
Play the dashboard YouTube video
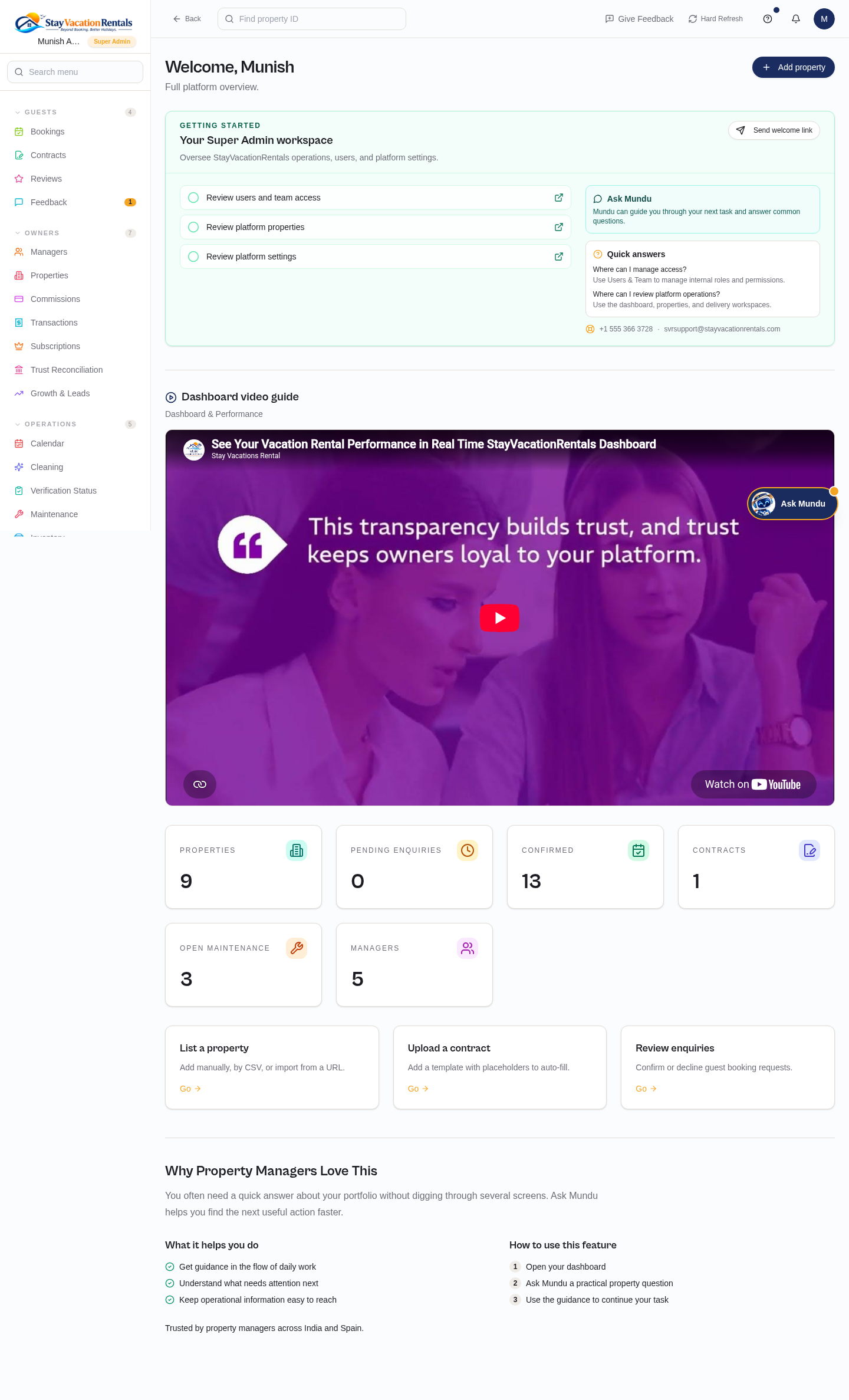[499, 618]
